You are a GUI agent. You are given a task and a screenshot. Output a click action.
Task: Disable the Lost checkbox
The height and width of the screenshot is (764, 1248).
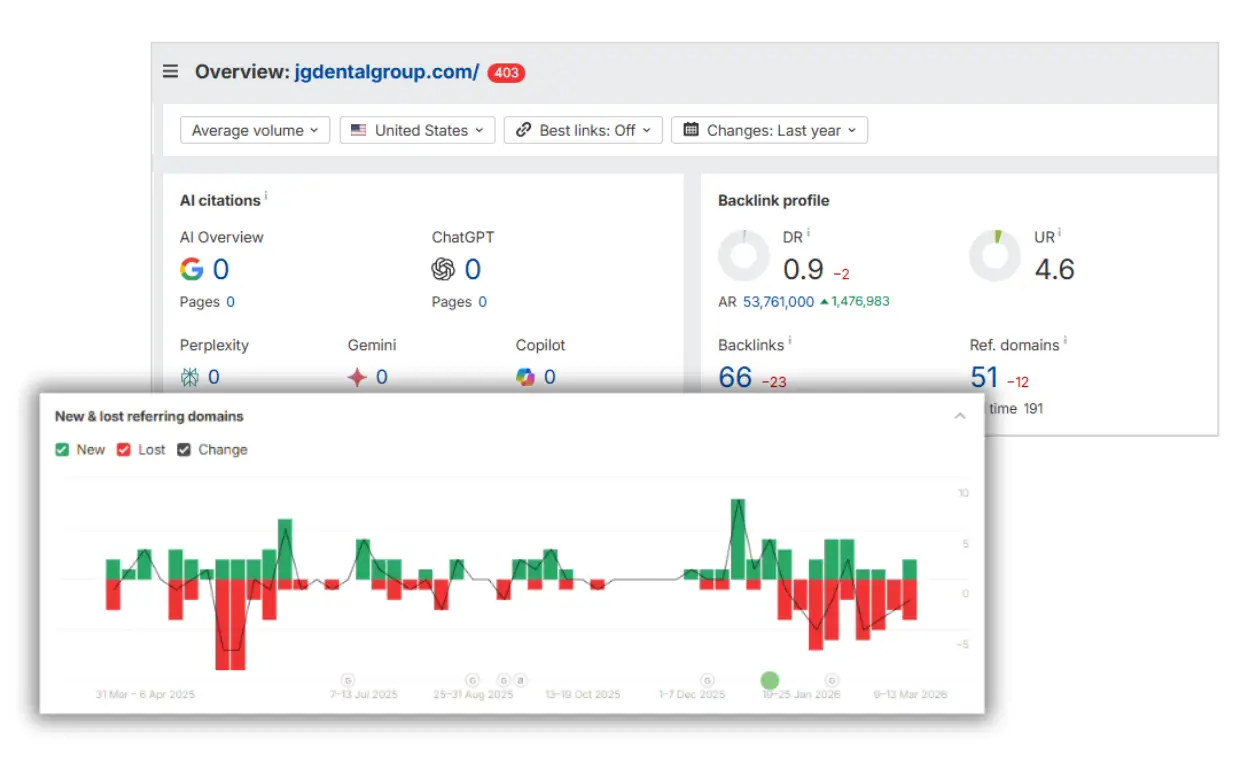tap(124, 450)
